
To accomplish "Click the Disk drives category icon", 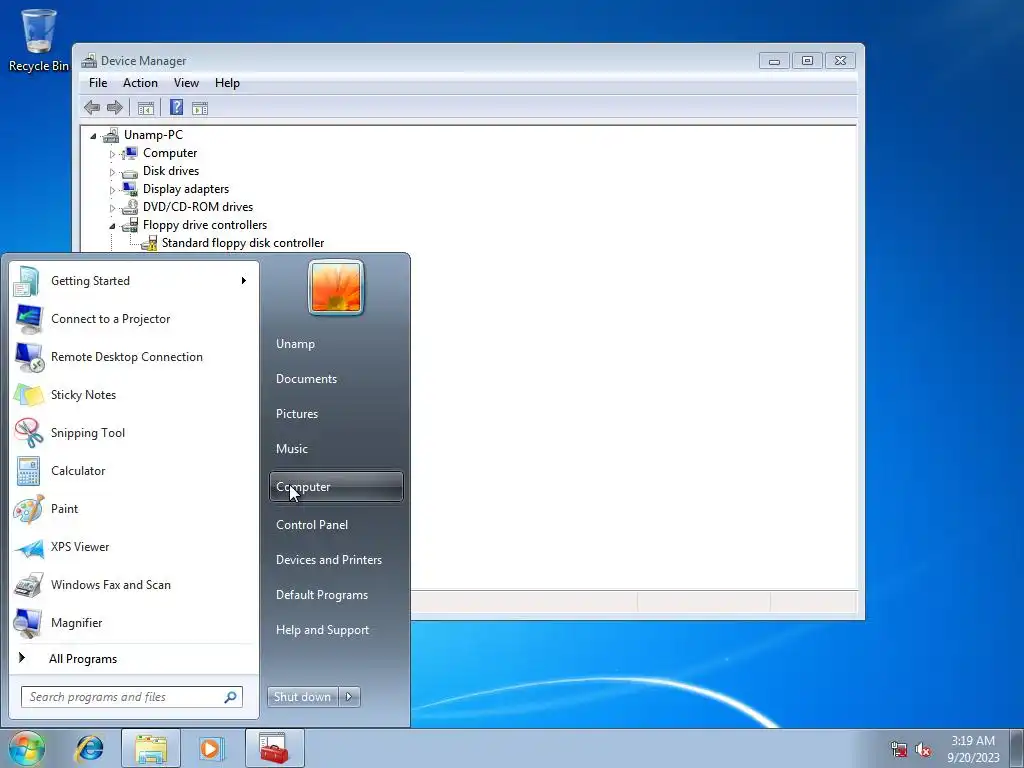I will (130, 172).
